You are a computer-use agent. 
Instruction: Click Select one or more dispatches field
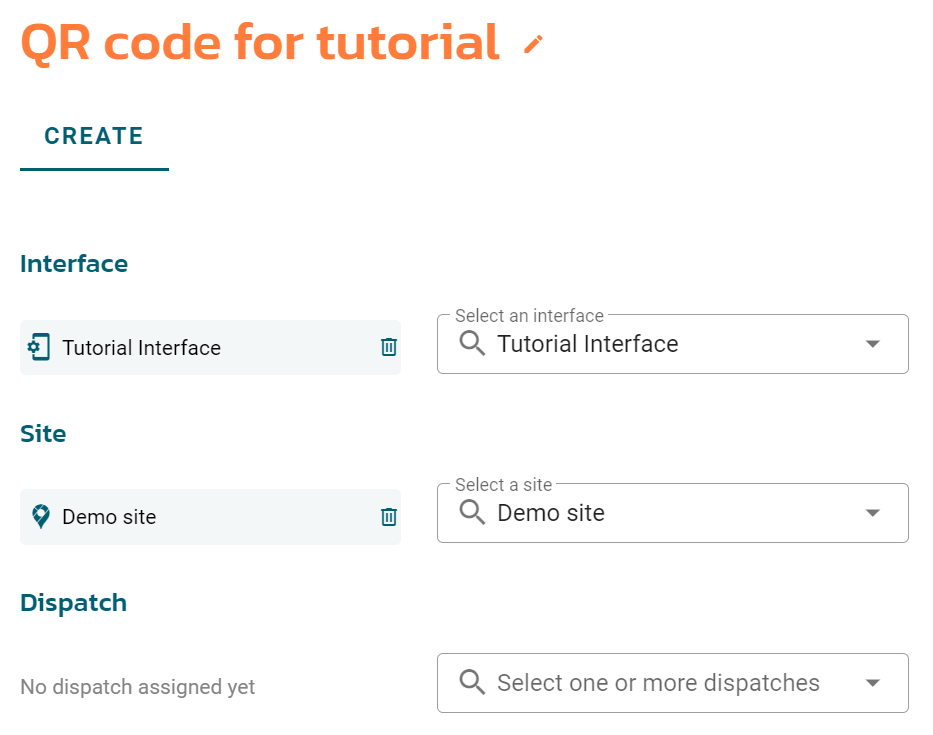[x=672, y=683]
